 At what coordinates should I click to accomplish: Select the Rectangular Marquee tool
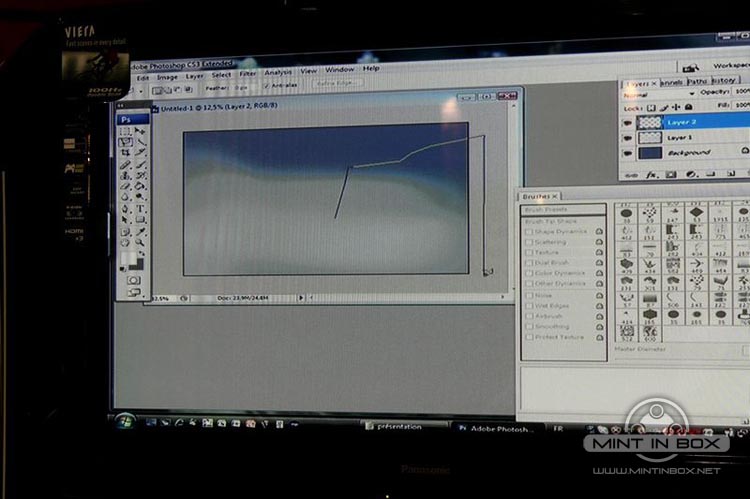point(125,131)
